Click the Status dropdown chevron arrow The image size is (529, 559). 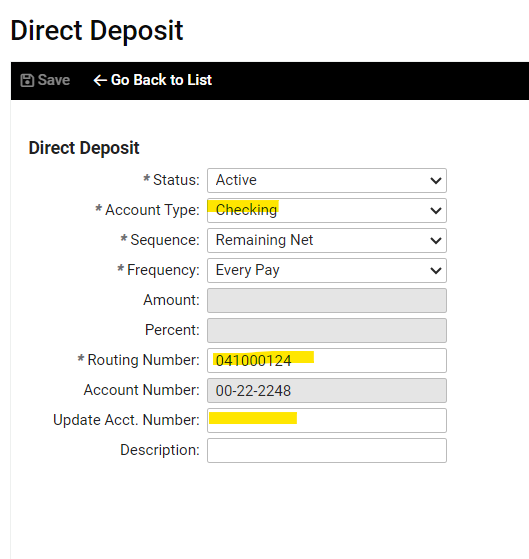436,181
